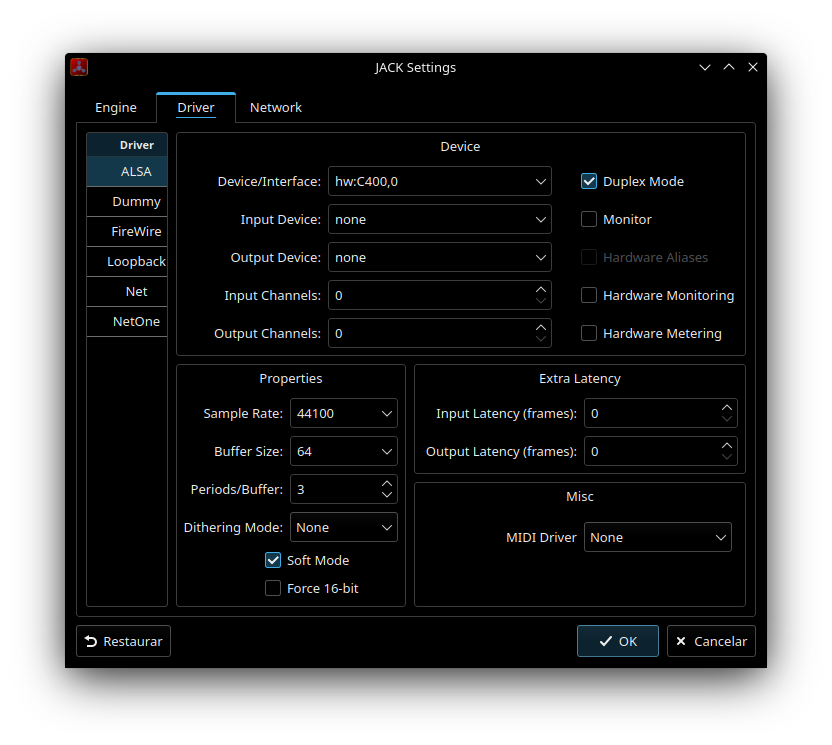Select ALSA in the driver list
Image resolution: width=832 pixels, height=745 pixels.
tap(127, 171)
